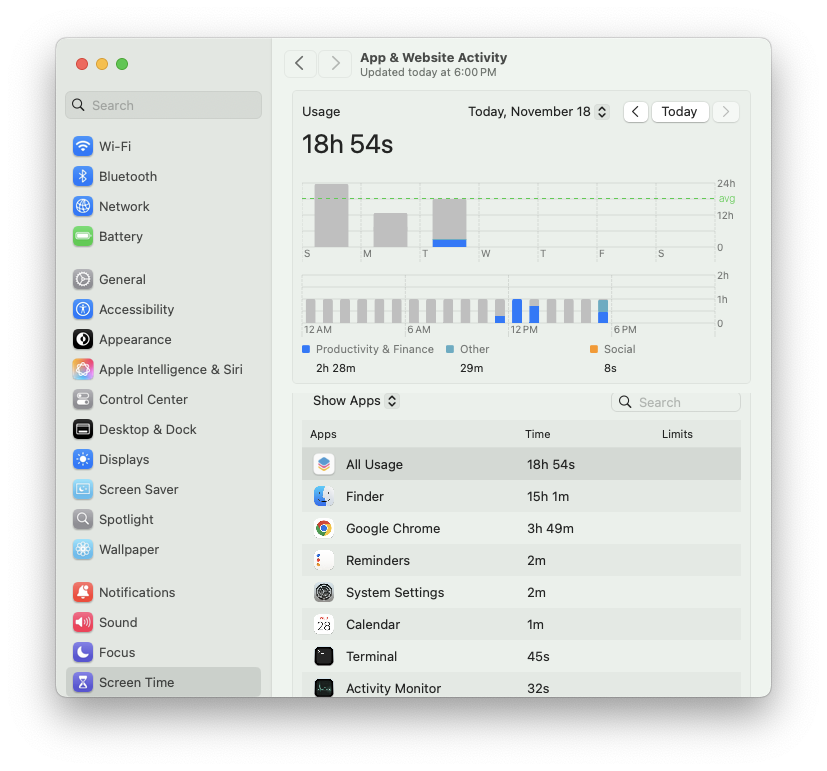Click Activity Monitor time value 32s
The width and height of the screenshot is (827, 771).
(x=538, y=688)
